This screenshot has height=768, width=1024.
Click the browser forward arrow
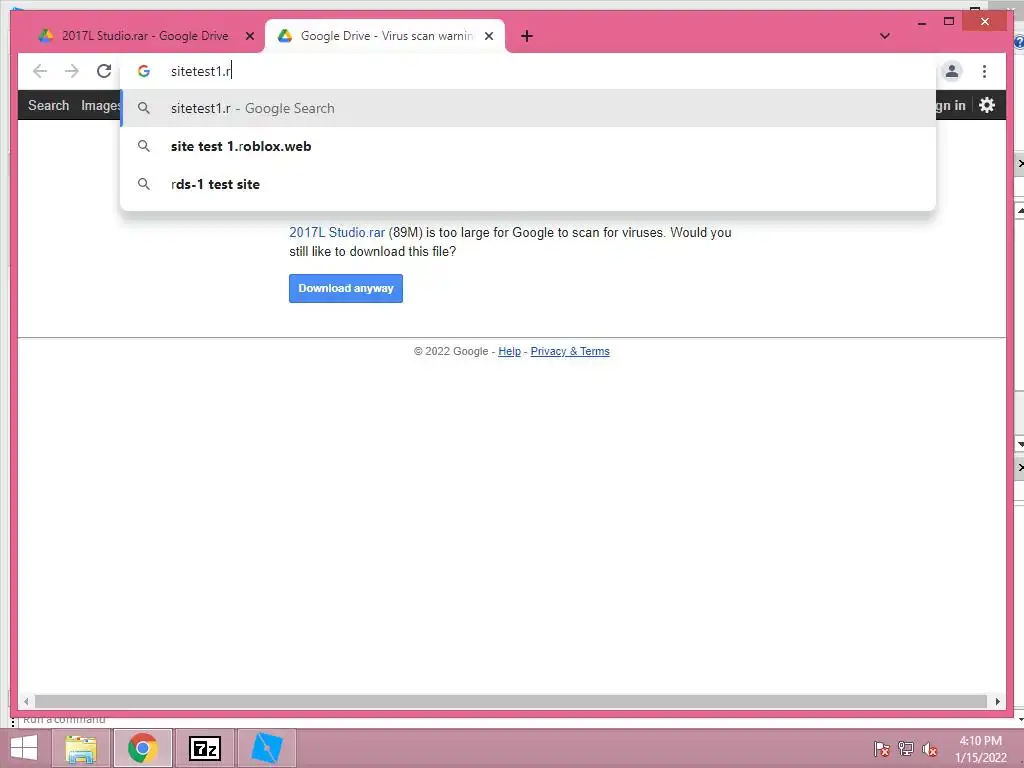[x=72, y=71]
